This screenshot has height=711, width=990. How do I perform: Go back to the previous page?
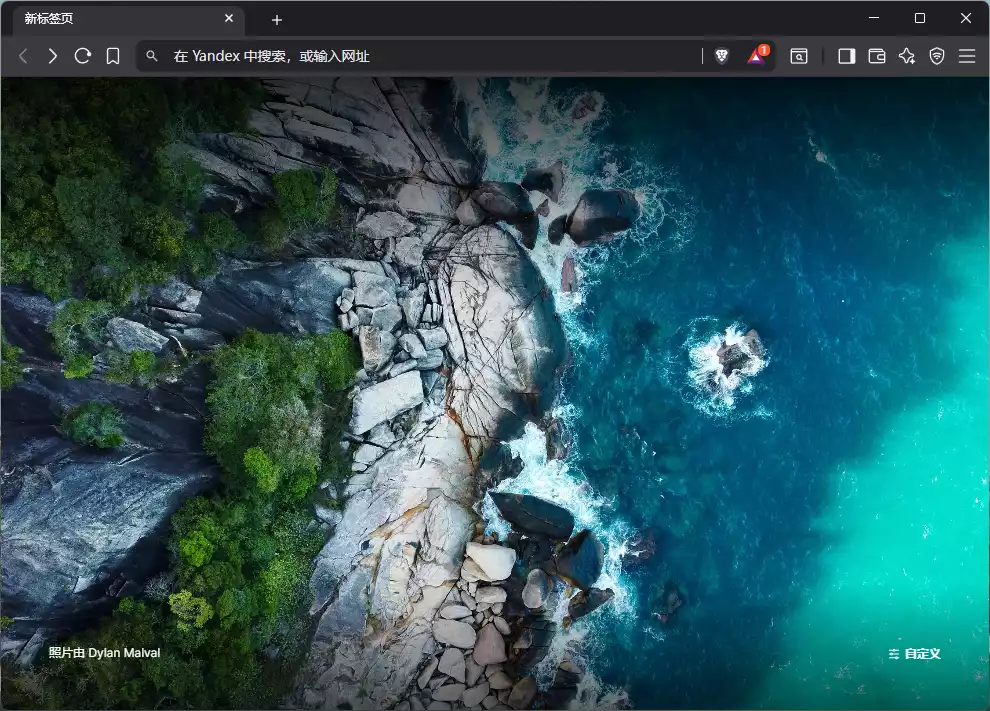(x=23, y=56)
